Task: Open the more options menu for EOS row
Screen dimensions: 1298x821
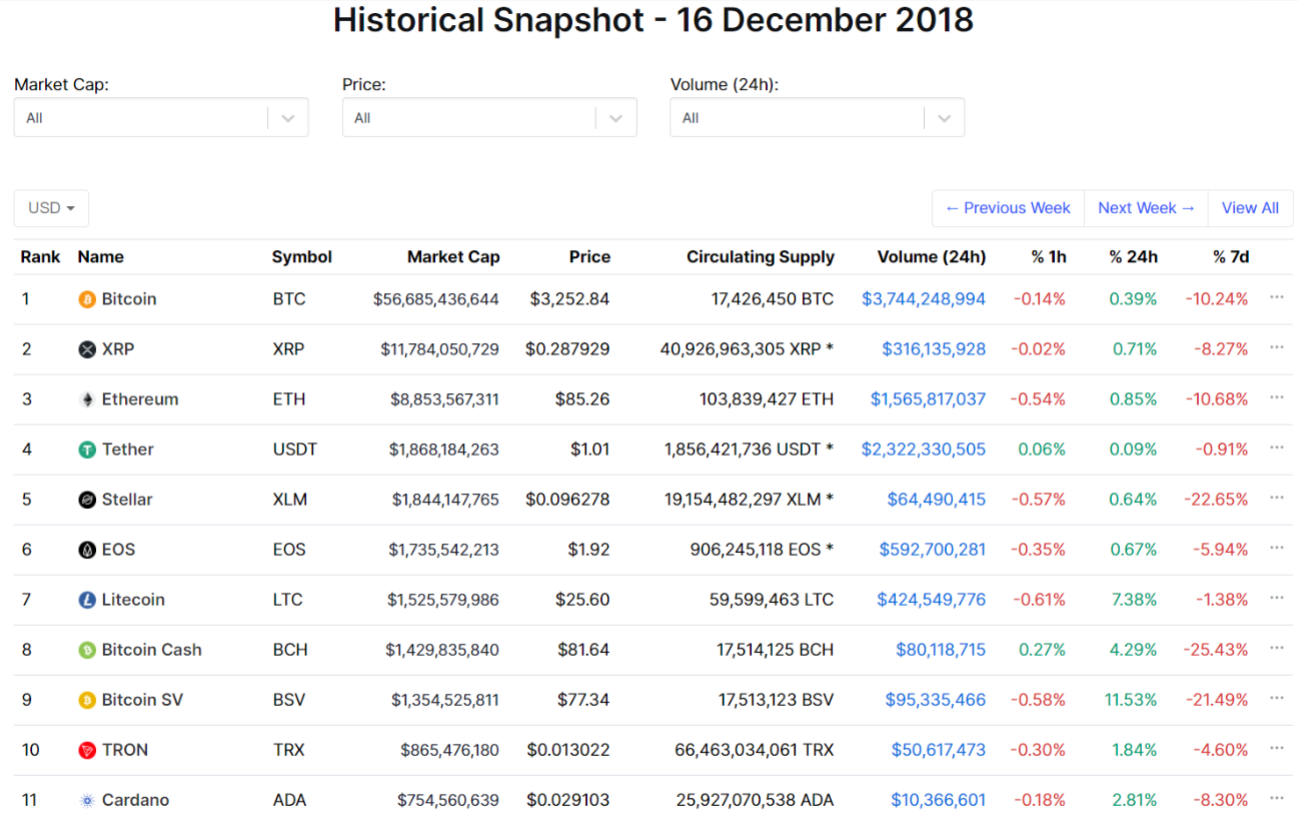Action: tap(1276, 547)
